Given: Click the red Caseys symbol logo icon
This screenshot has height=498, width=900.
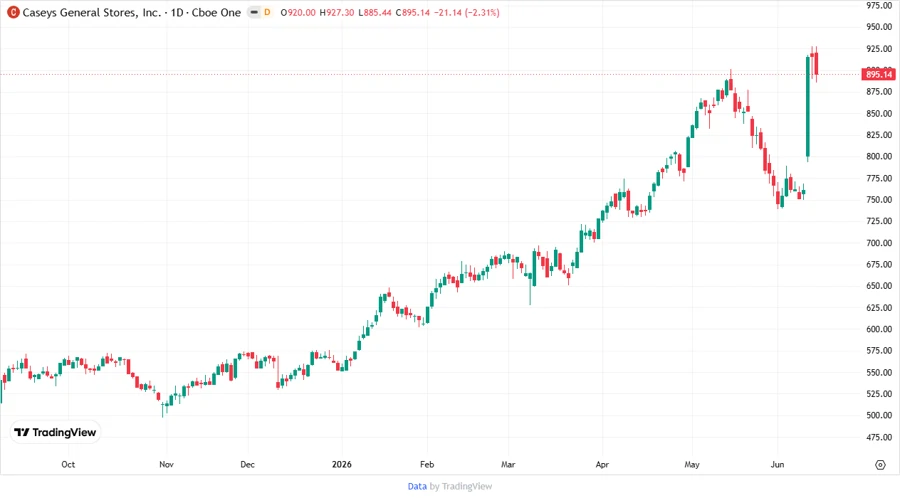Looking at the screenshot, I should point(13,13).
